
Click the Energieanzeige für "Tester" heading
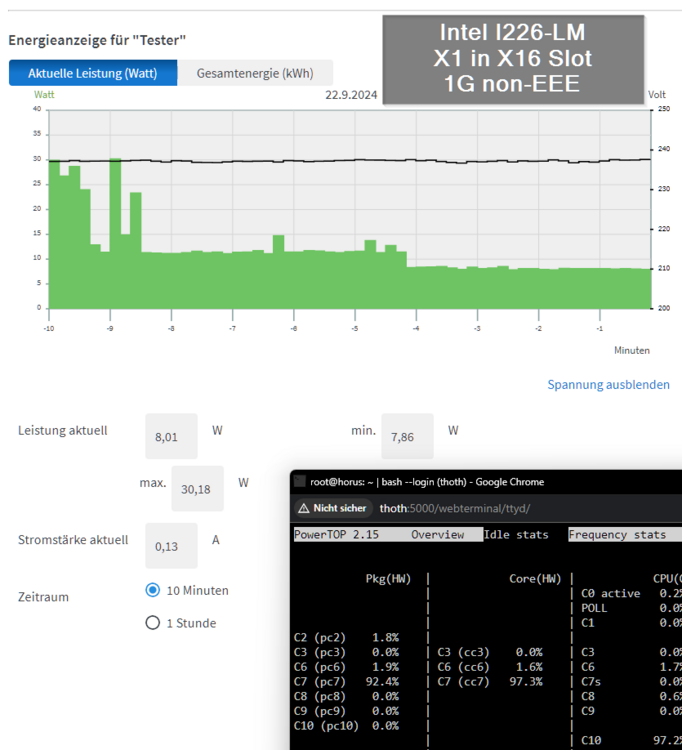[97, 40]
